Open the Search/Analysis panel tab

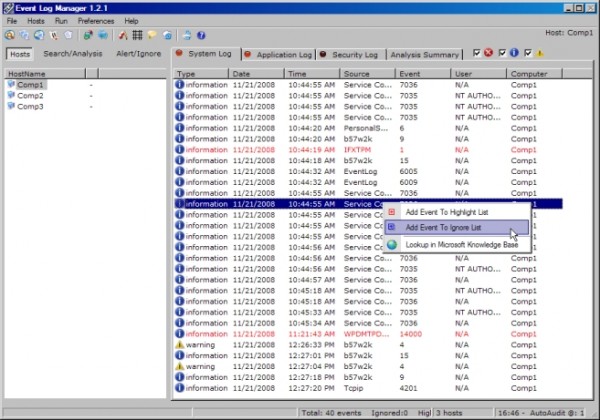[71, 52]
